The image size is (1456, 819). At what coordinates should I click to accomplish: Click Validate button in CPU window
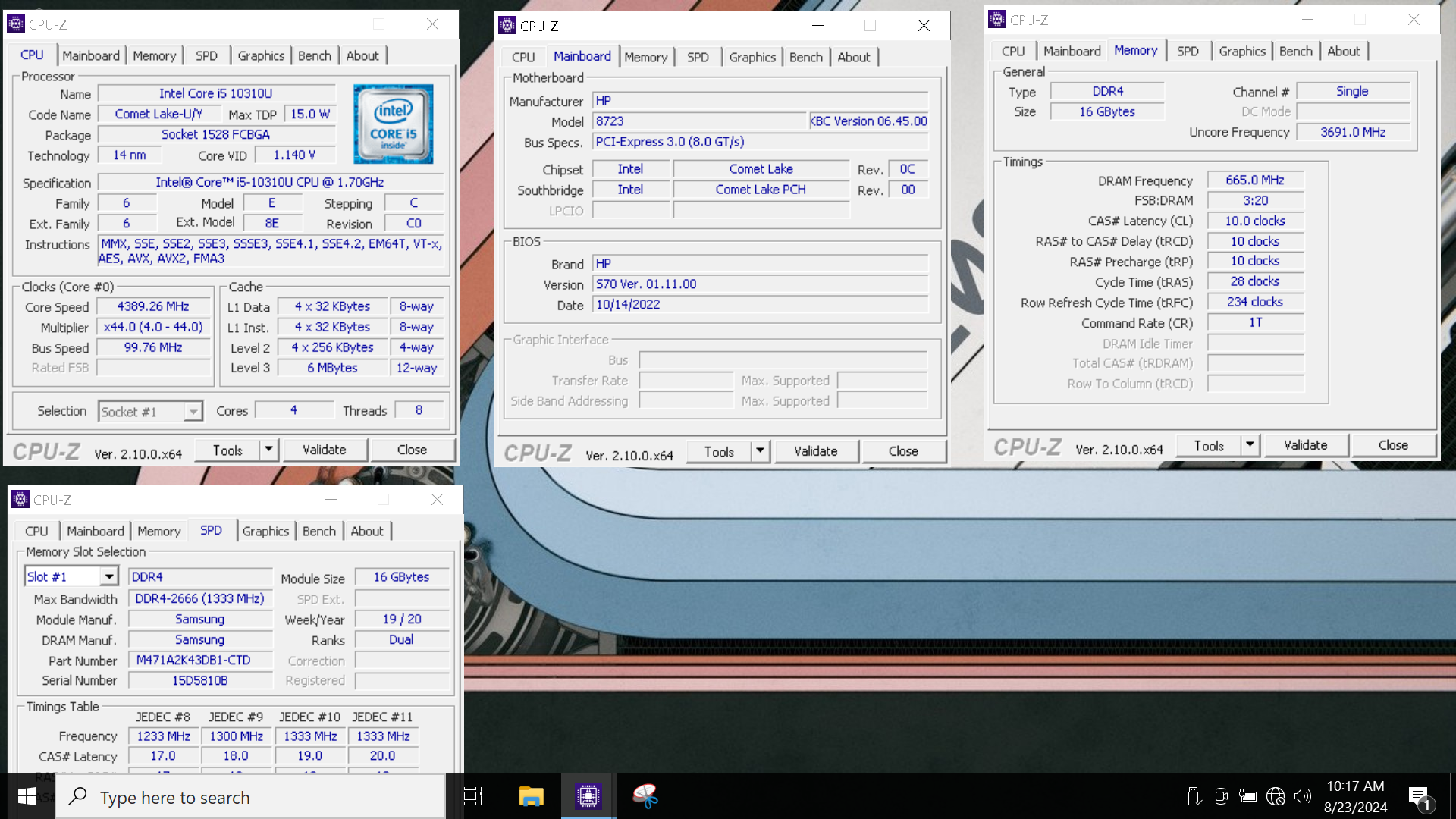(325, 450)
